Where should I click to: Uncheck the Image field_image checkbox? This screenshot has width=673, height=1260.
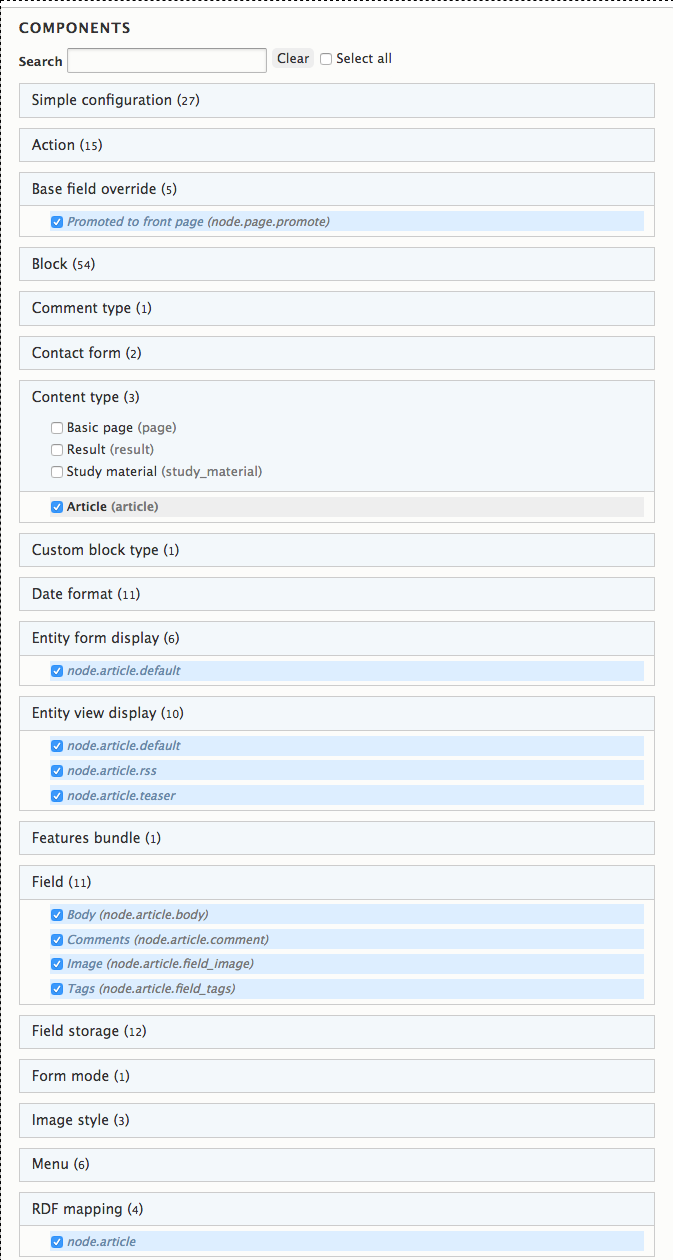pyautogui.click(x=57, y=964)
